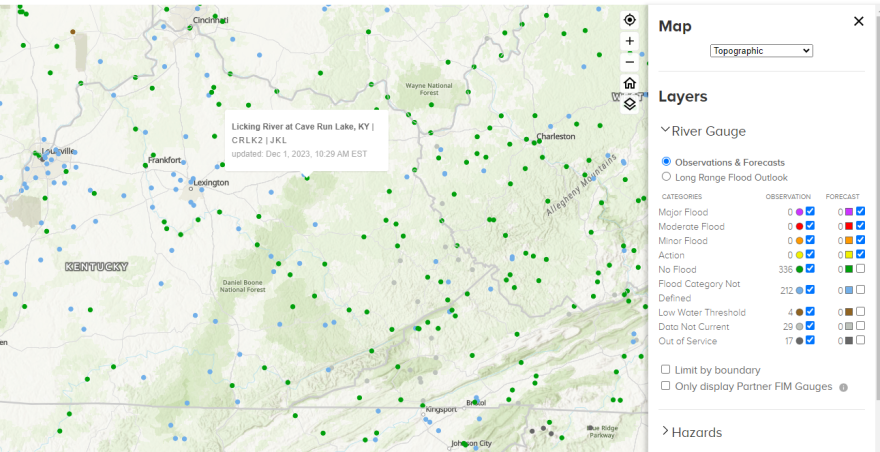Viewport: 880px width, 452px height.
Task: Toggle the map layers panel icon
Action: point(629,103)
